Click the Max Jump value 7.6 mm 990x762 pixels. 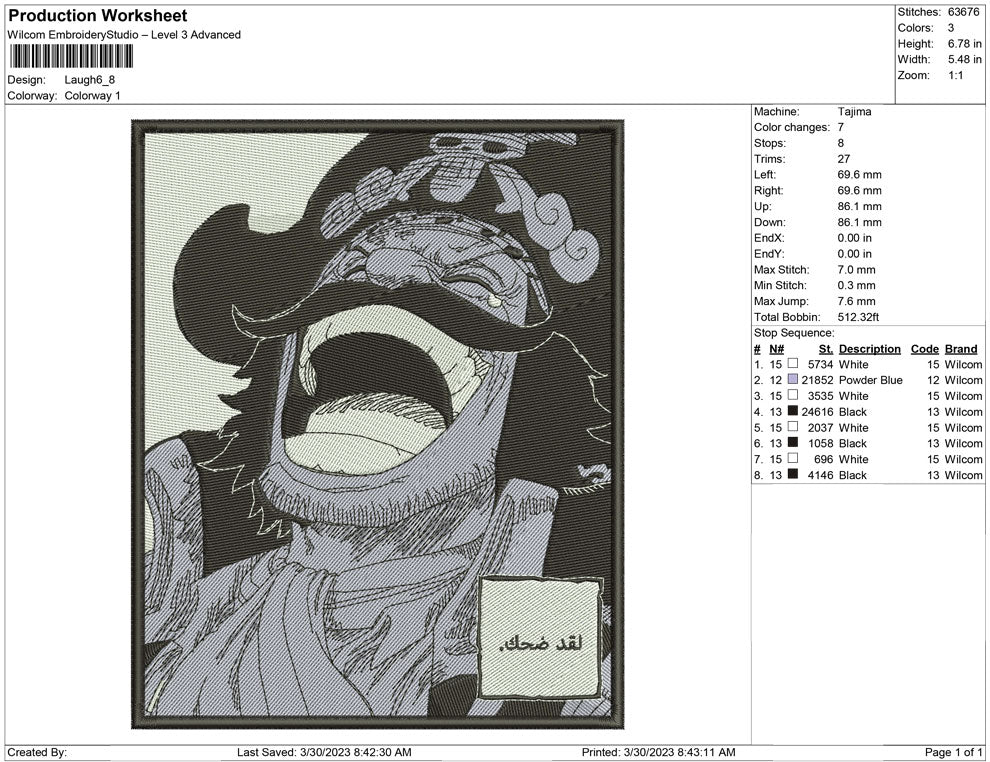(856, 301)
